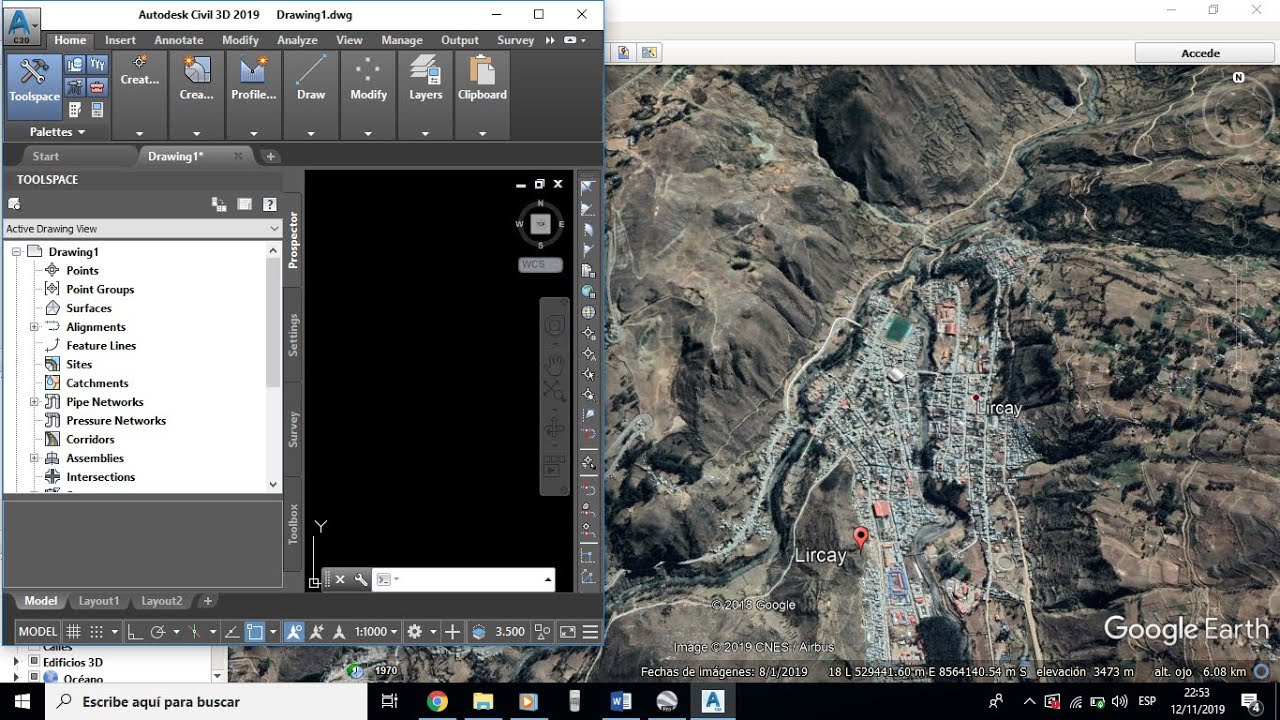
Task: Expand the Pipe Networks tree node
Action: pyautogui.click(x=34, y=402)
